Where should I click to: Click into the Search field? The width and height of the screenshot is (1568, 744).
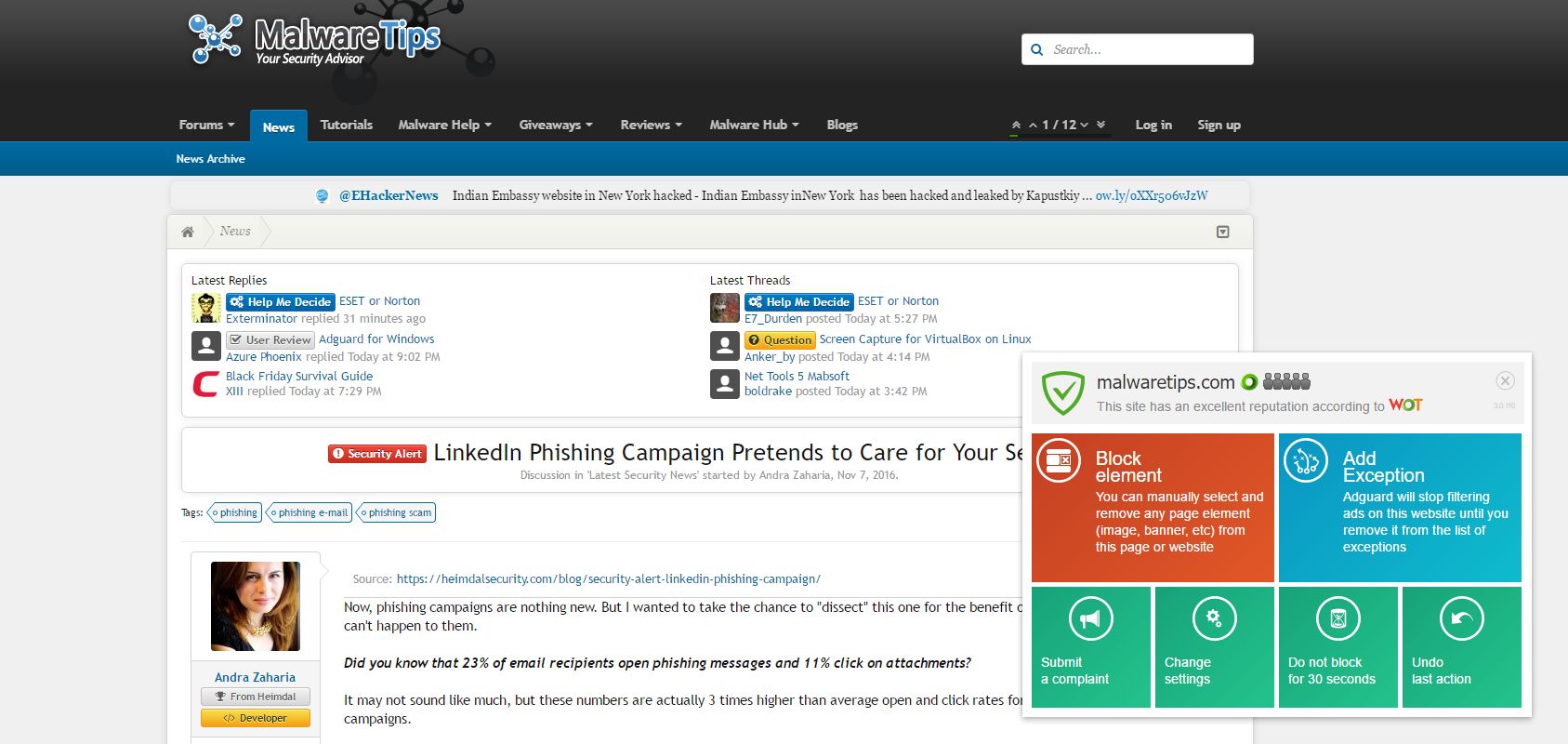click(x=1148, y=49)
